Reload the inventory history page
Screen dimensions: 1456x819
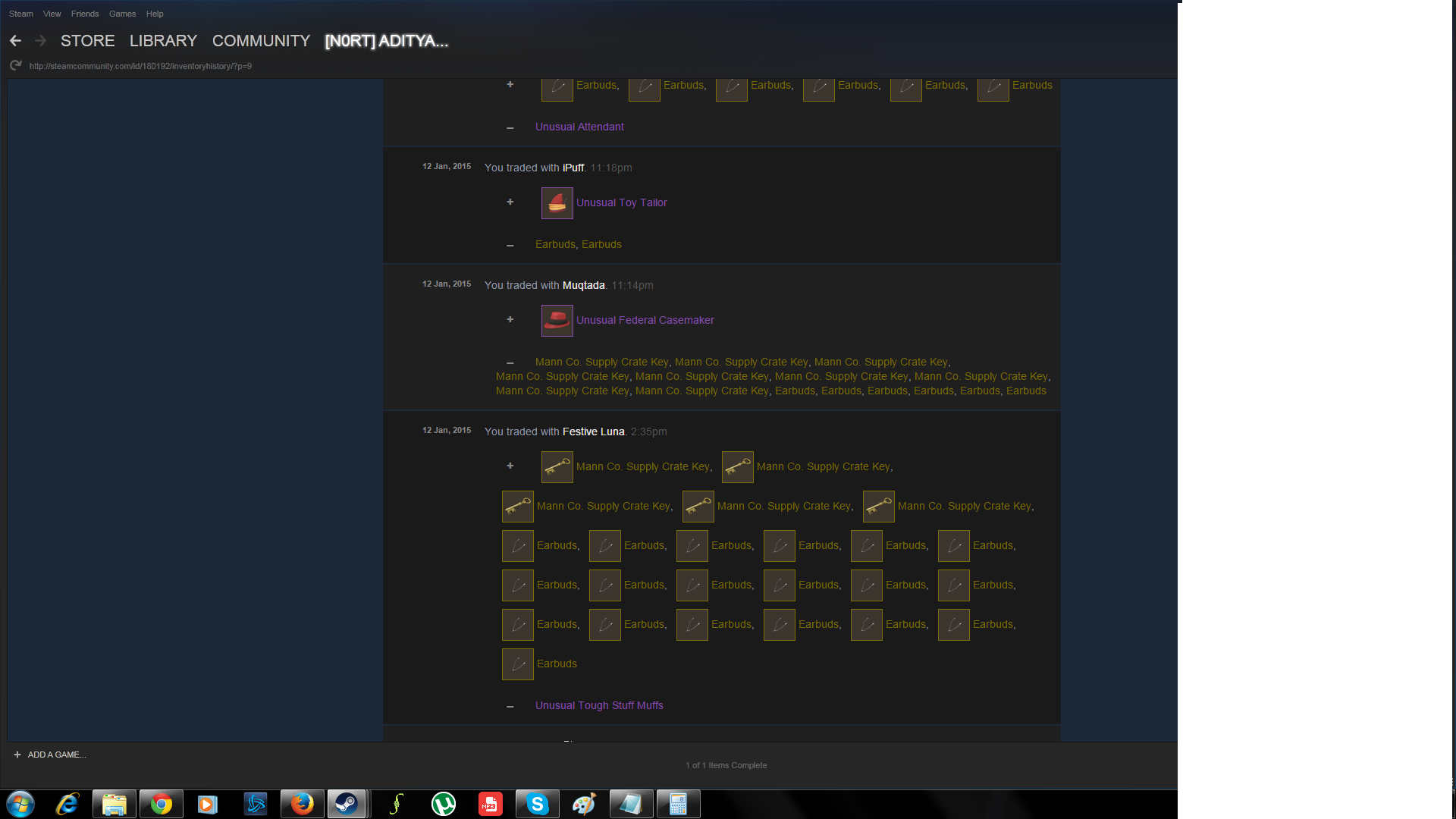click(x=15, y=66)
